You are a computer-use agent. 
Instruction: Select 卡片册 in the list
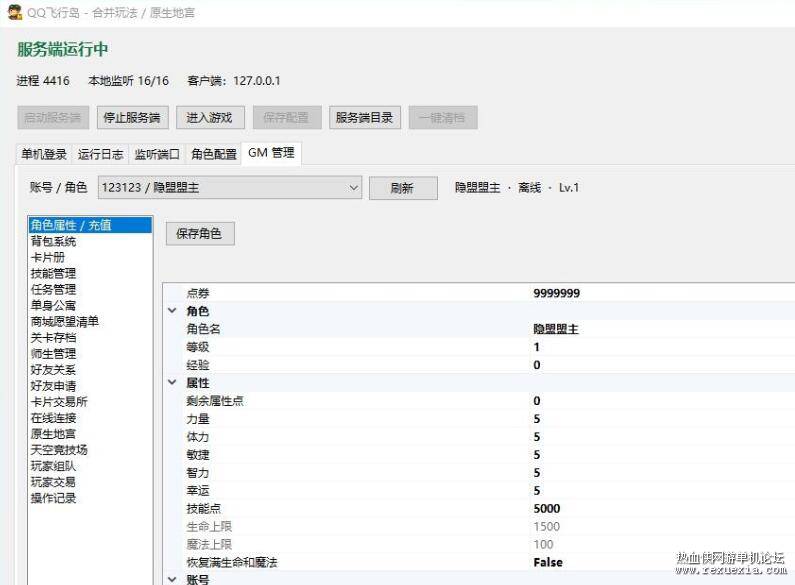(x=90, y=257)
